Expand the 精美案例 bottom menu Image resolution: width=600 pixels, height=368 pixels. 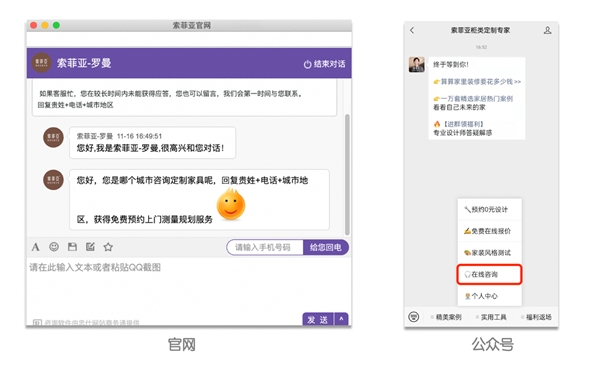click(x=446, y=317)
